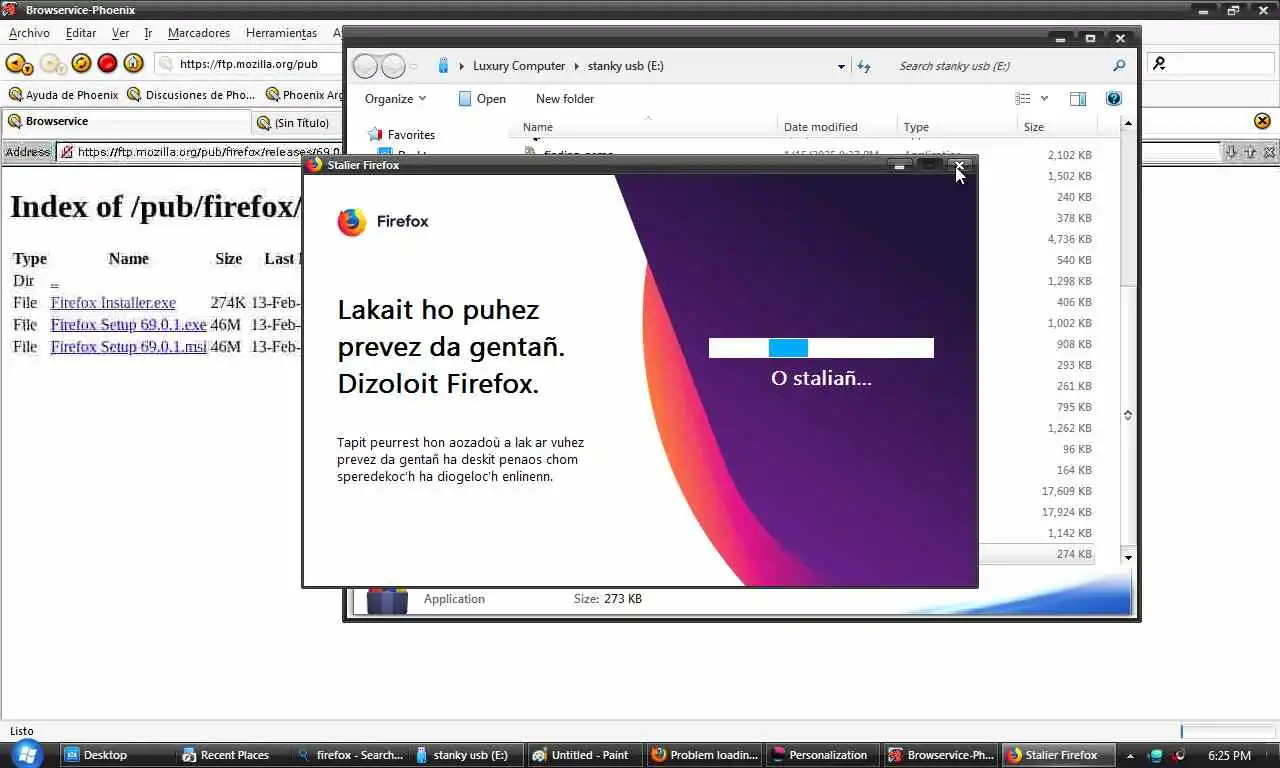
Task: Open Firefox Setup 69.0.1.exe link
Action: pyautogui.click(x=128, y=324)
